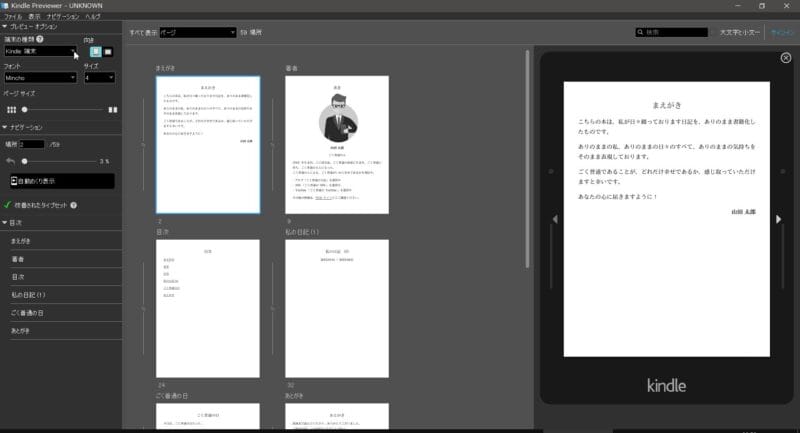The width and height of the screenshot is (800, 433).
Task: Click the Kindle Previewer app icon
Action: (x=5, y=6)
